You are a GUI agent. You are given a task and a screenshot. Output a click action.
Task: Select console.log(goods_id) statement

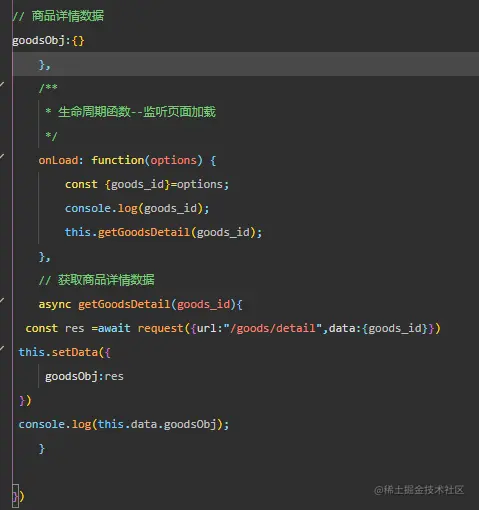137,208
